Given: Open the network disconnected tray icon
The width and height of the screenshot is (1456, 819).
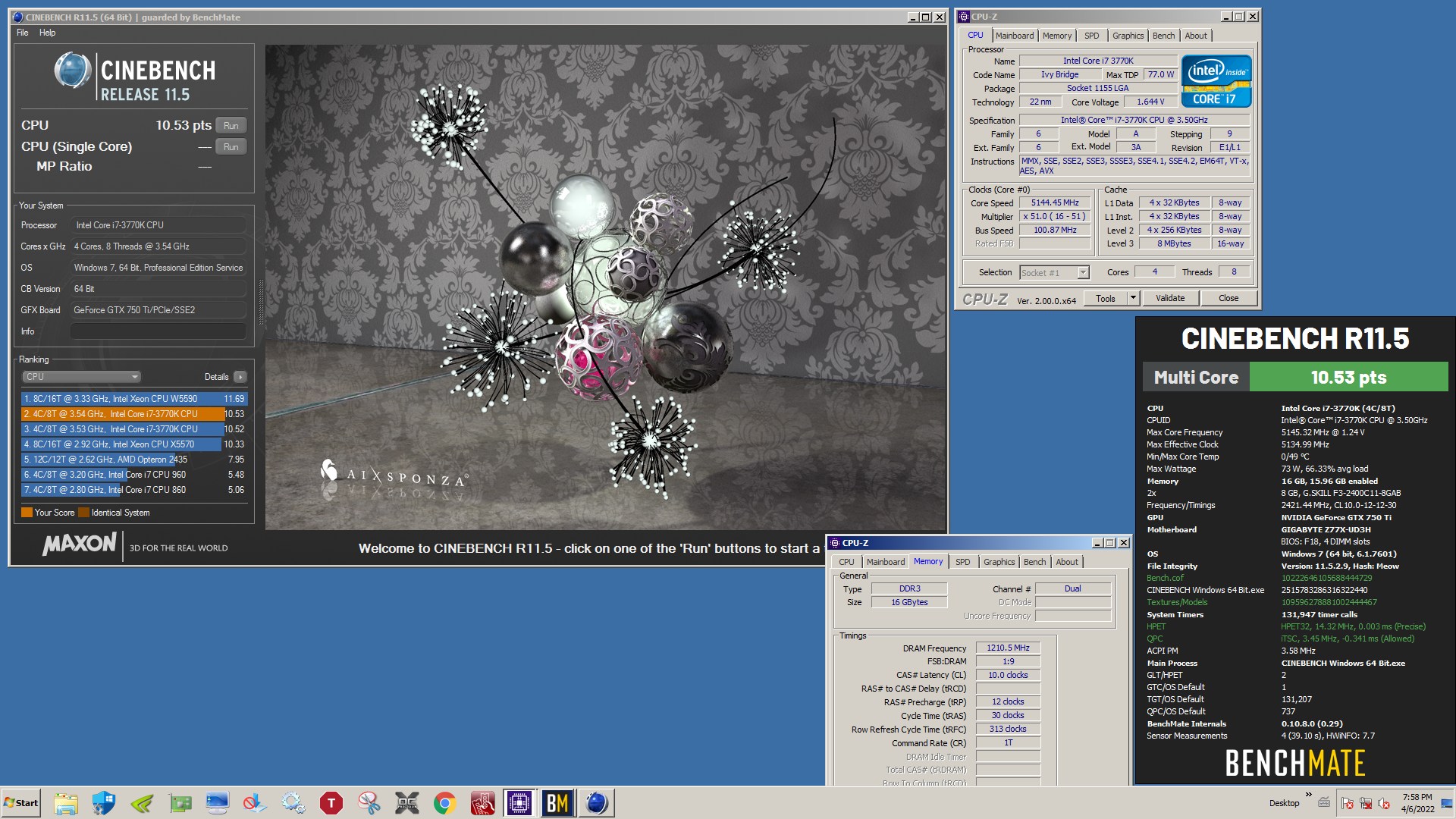Looking at the screenshot, I should (1366, 803).
